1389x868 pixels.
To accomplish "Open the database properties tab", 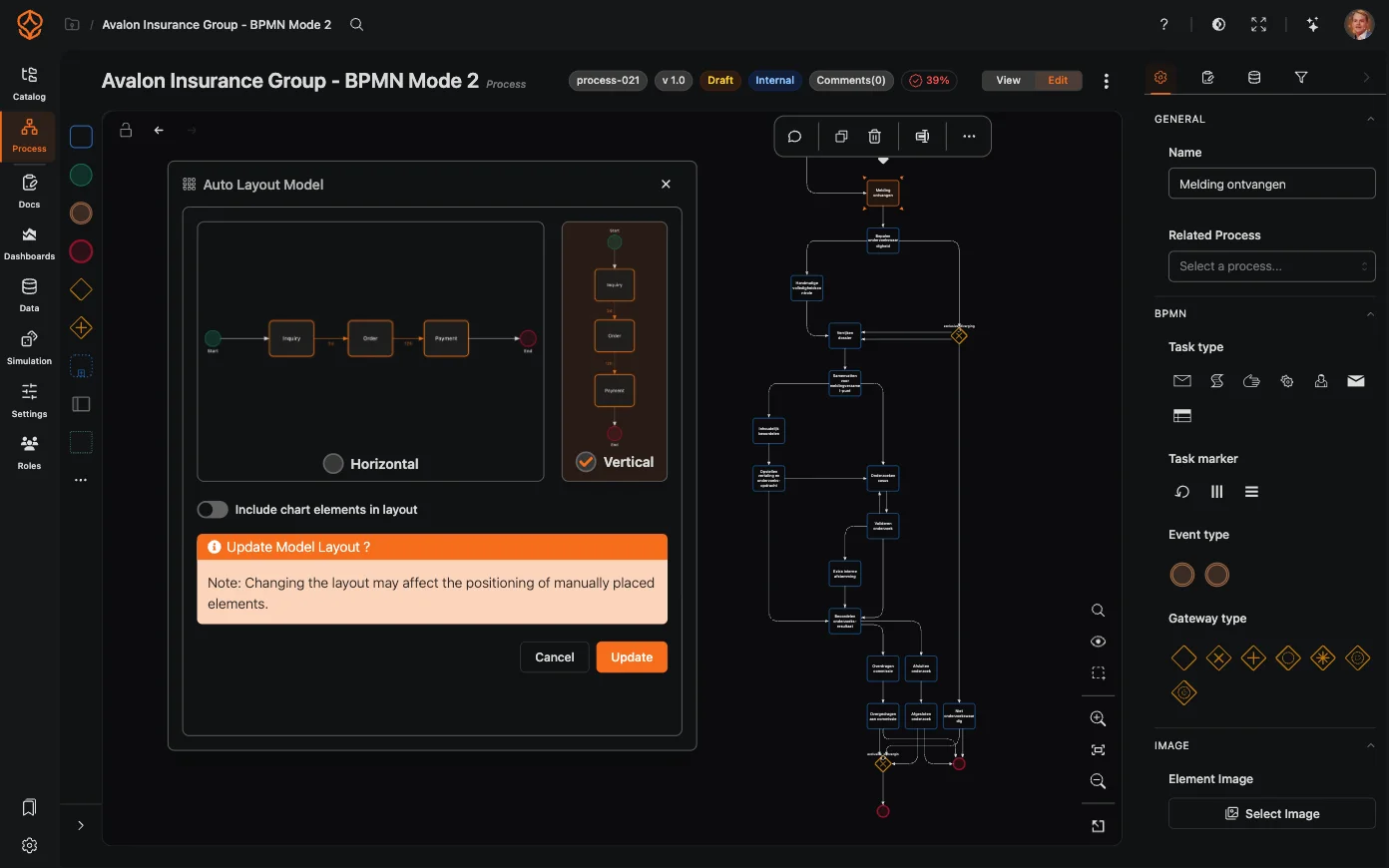I will coord(1254,77).
